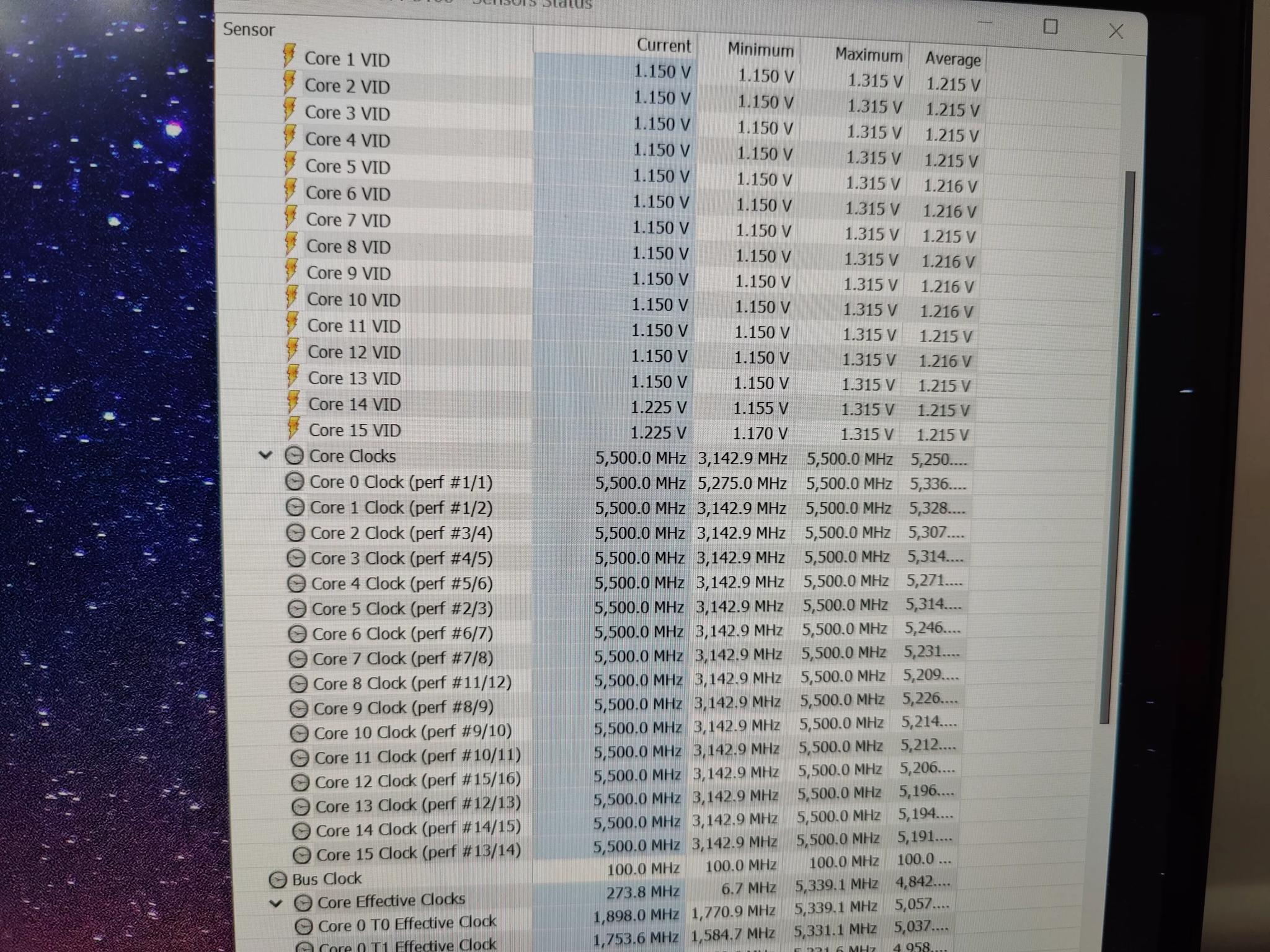Click the lightning icon beside Core 13 VID
Viewport: 1270px width, 952px height.
click(x=293, y=377)
